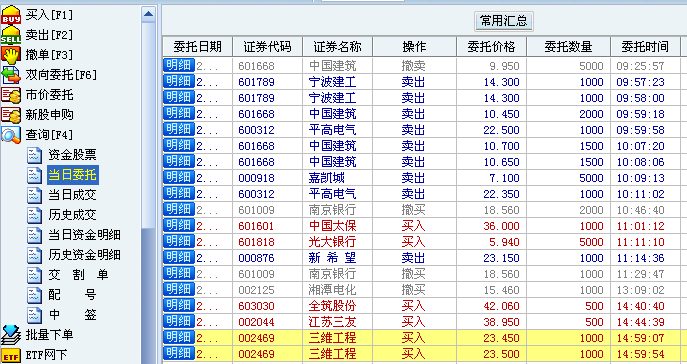Click the coins icon next to 新股申购
This screenshot has height=364, width=687.
[x=11, y=115]
